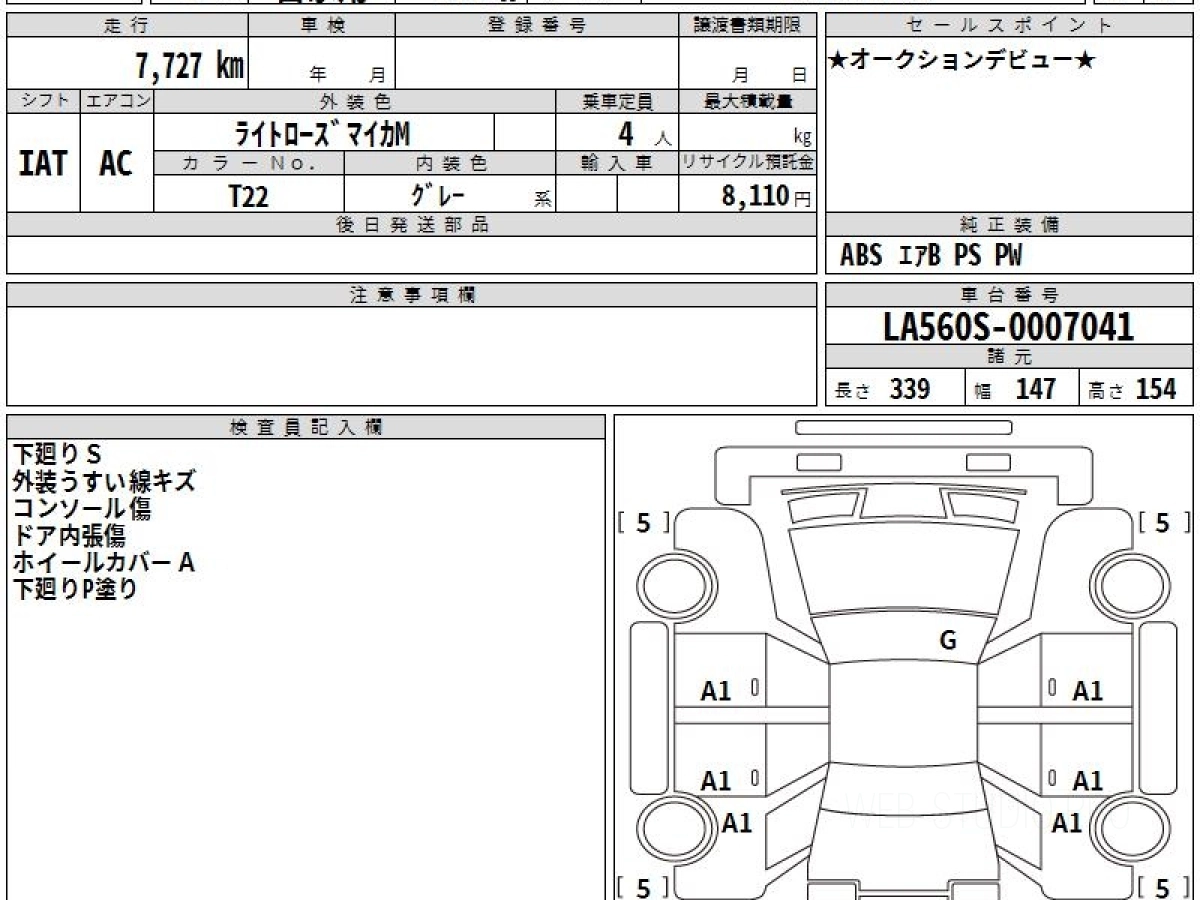Click chassis number LA560S-0007041
The height and width of the screenshot is (900, 1200).
(x=1009, y=327)
